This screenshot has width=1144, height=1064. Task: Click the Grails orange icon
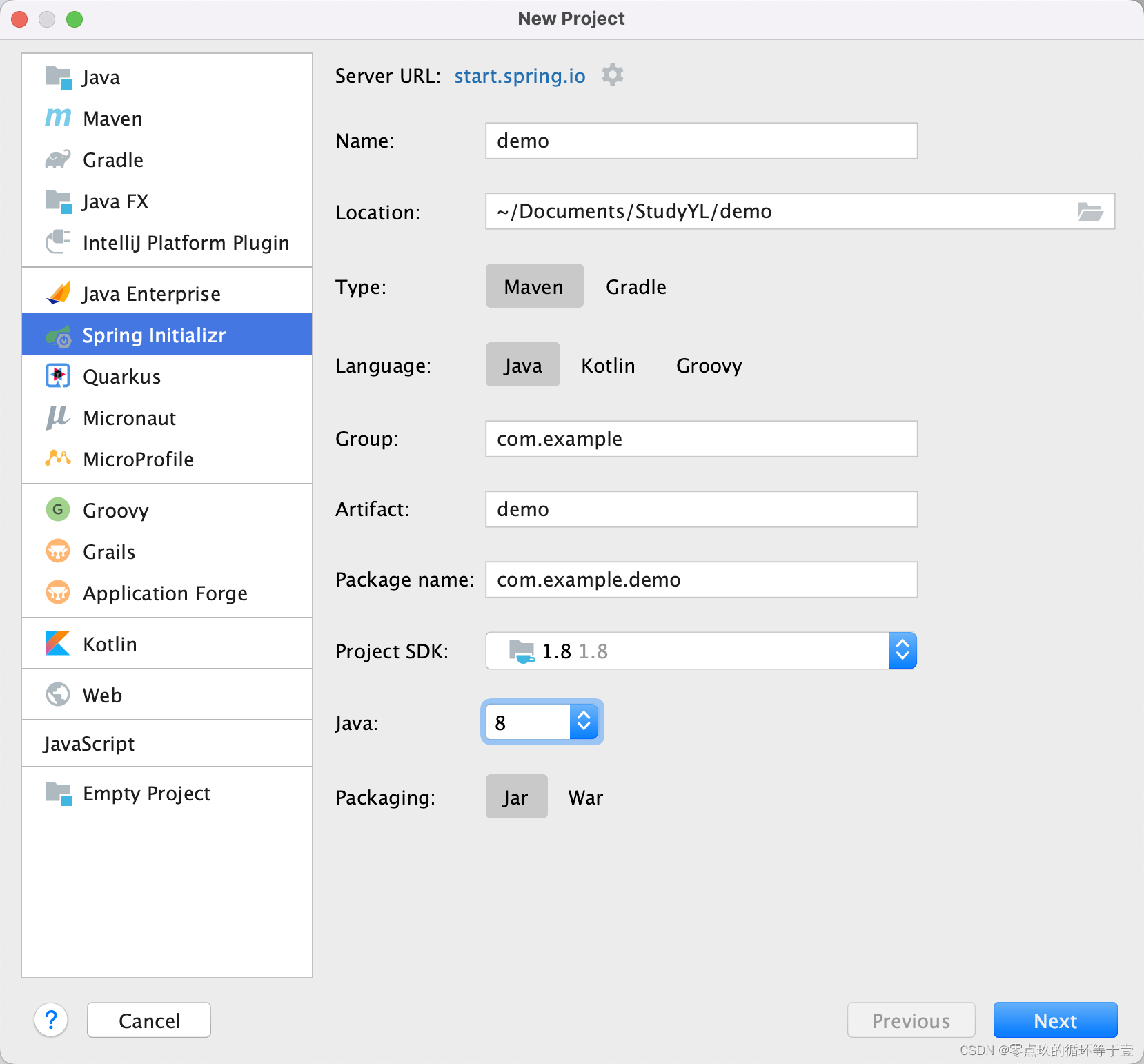tap(59, 551)
